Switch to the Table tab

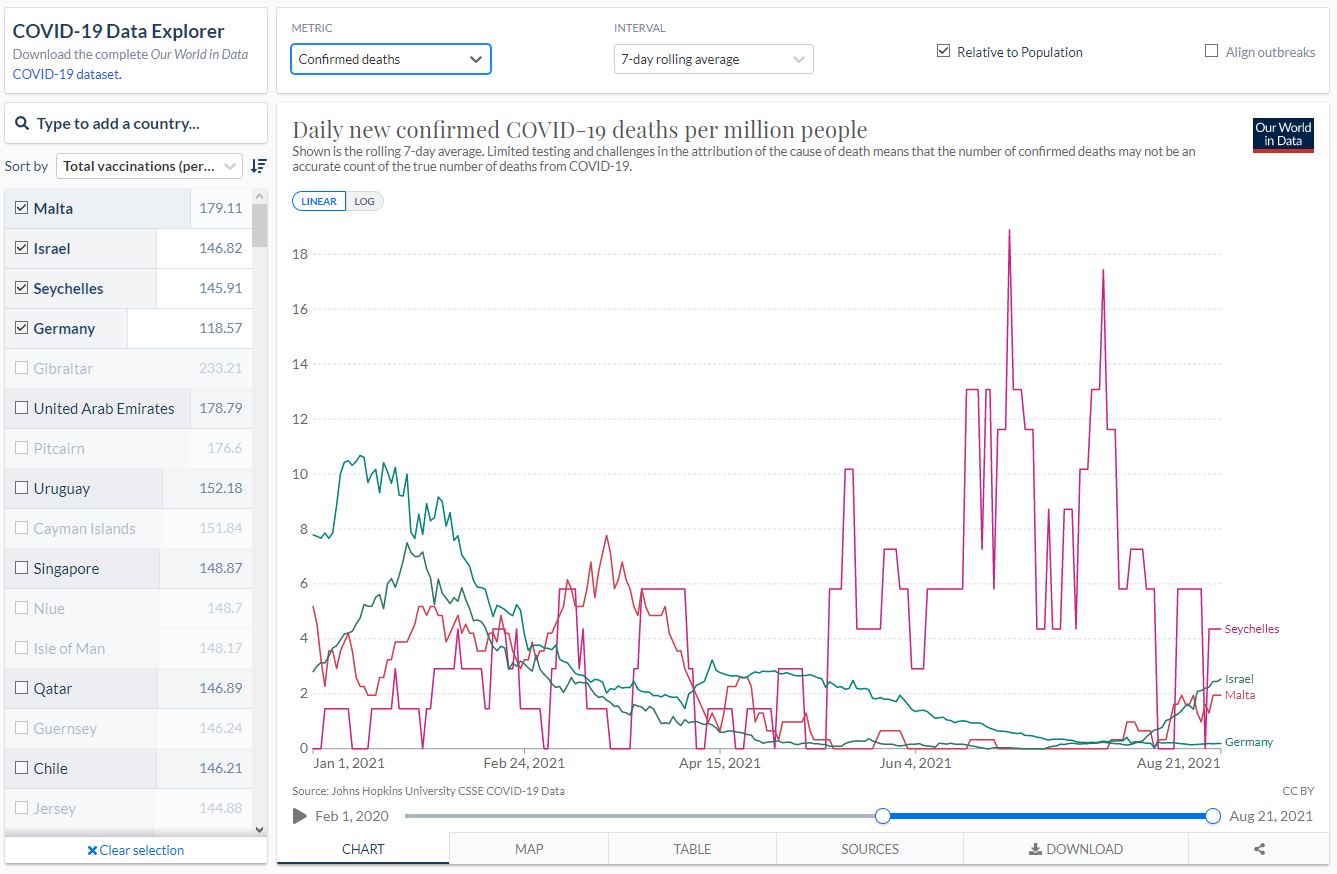pyautogui.click(x=692, y=849)
